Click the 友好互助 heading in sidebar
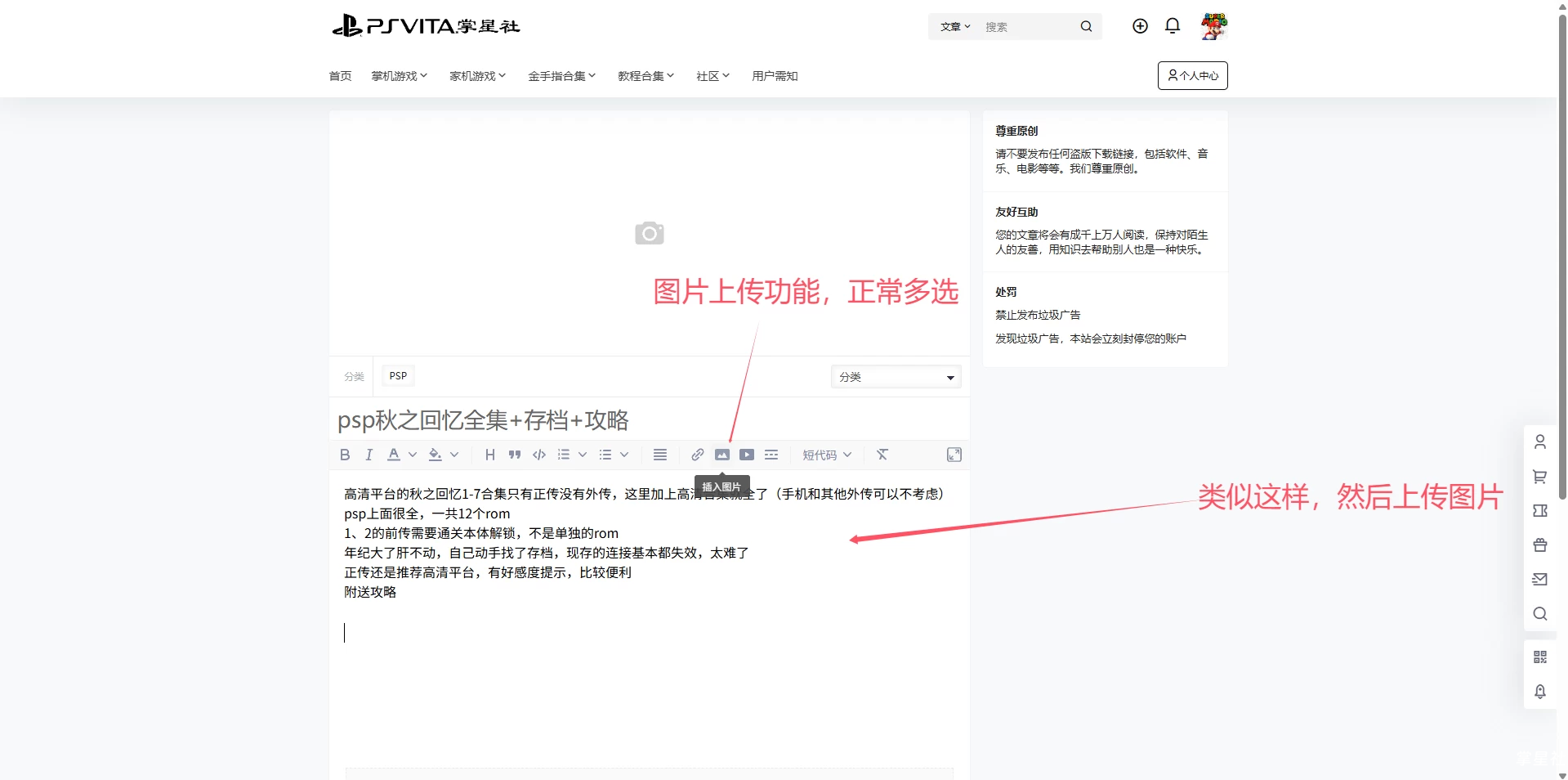The height and width of the screenshot is (780, 1568). click(1016, 212)
